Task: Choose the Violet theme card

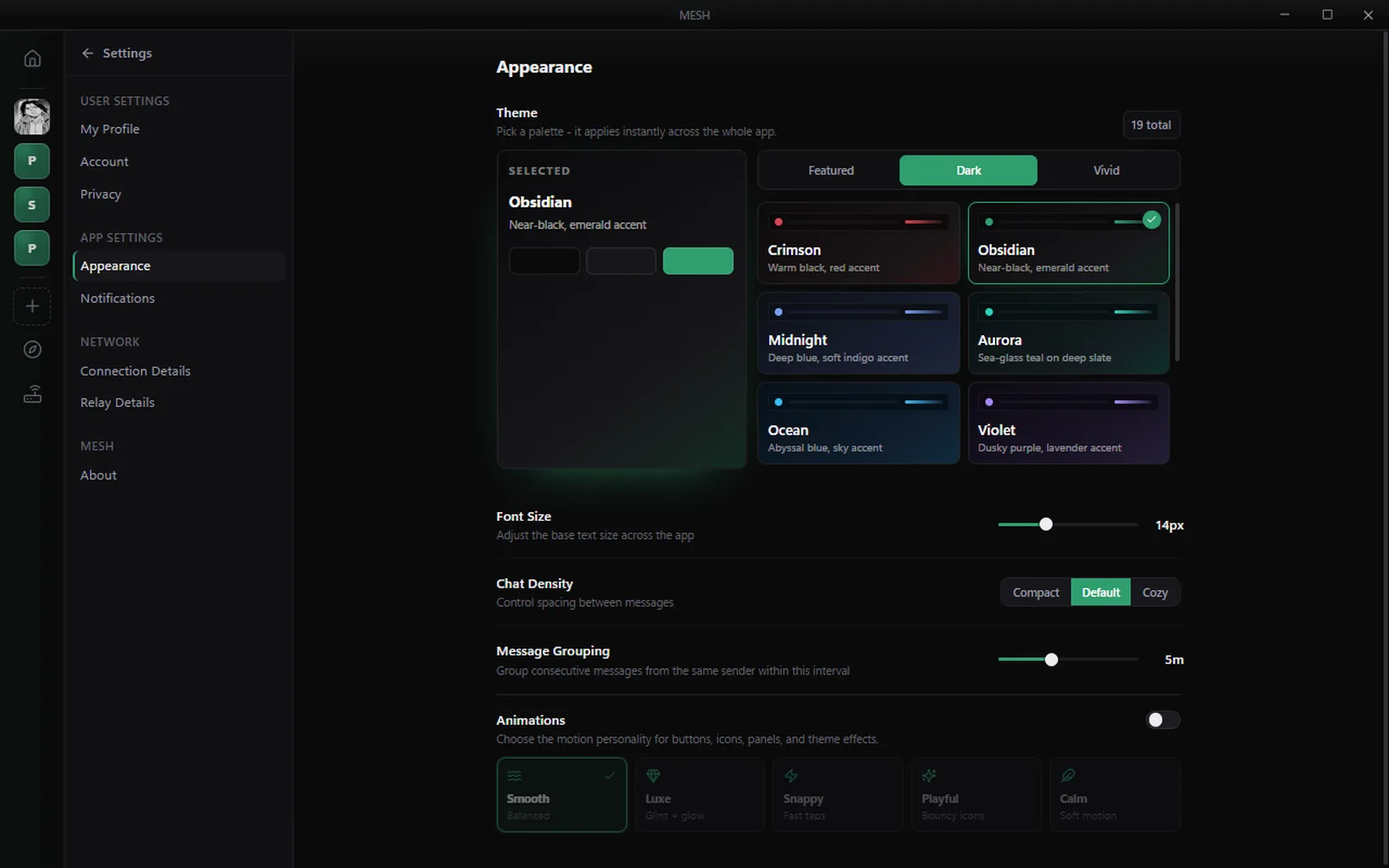Action: [x=1069, y=424]
